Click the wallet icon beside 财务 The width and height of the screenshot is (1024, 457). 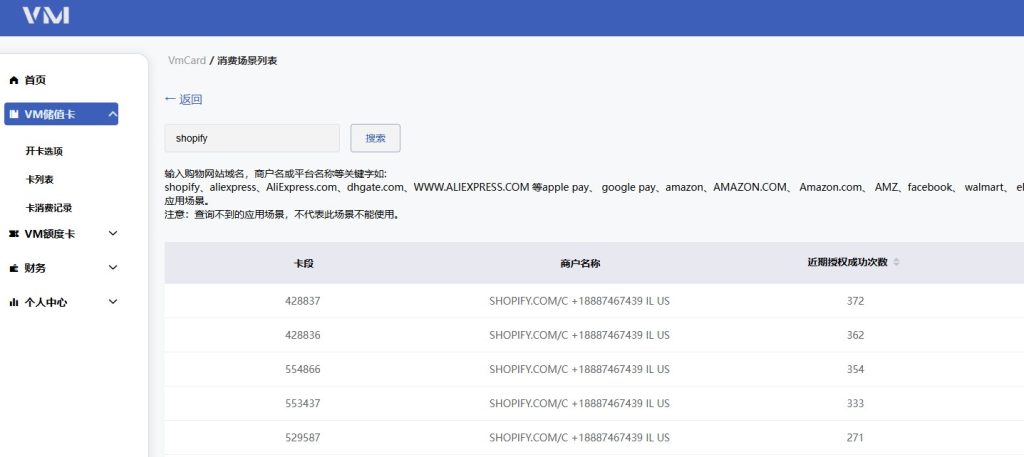[x=14, y=268]
